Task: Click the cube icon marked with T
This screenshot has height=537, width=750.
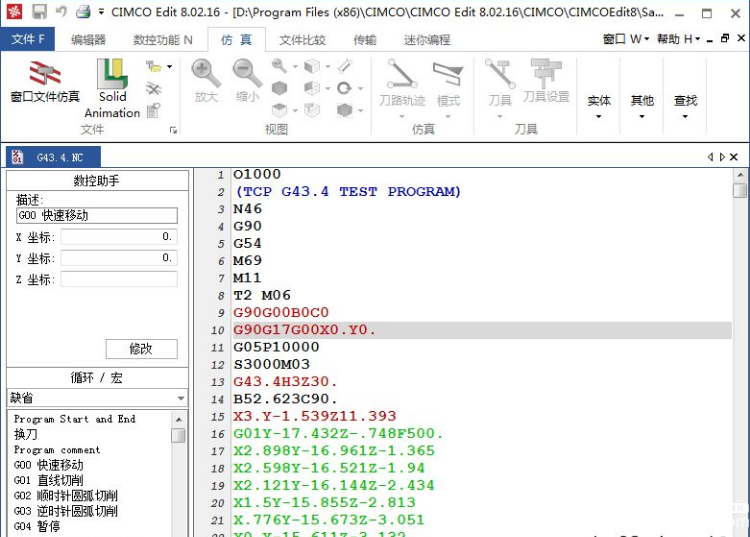Action: pyautogui.click(x=312, y=110)
